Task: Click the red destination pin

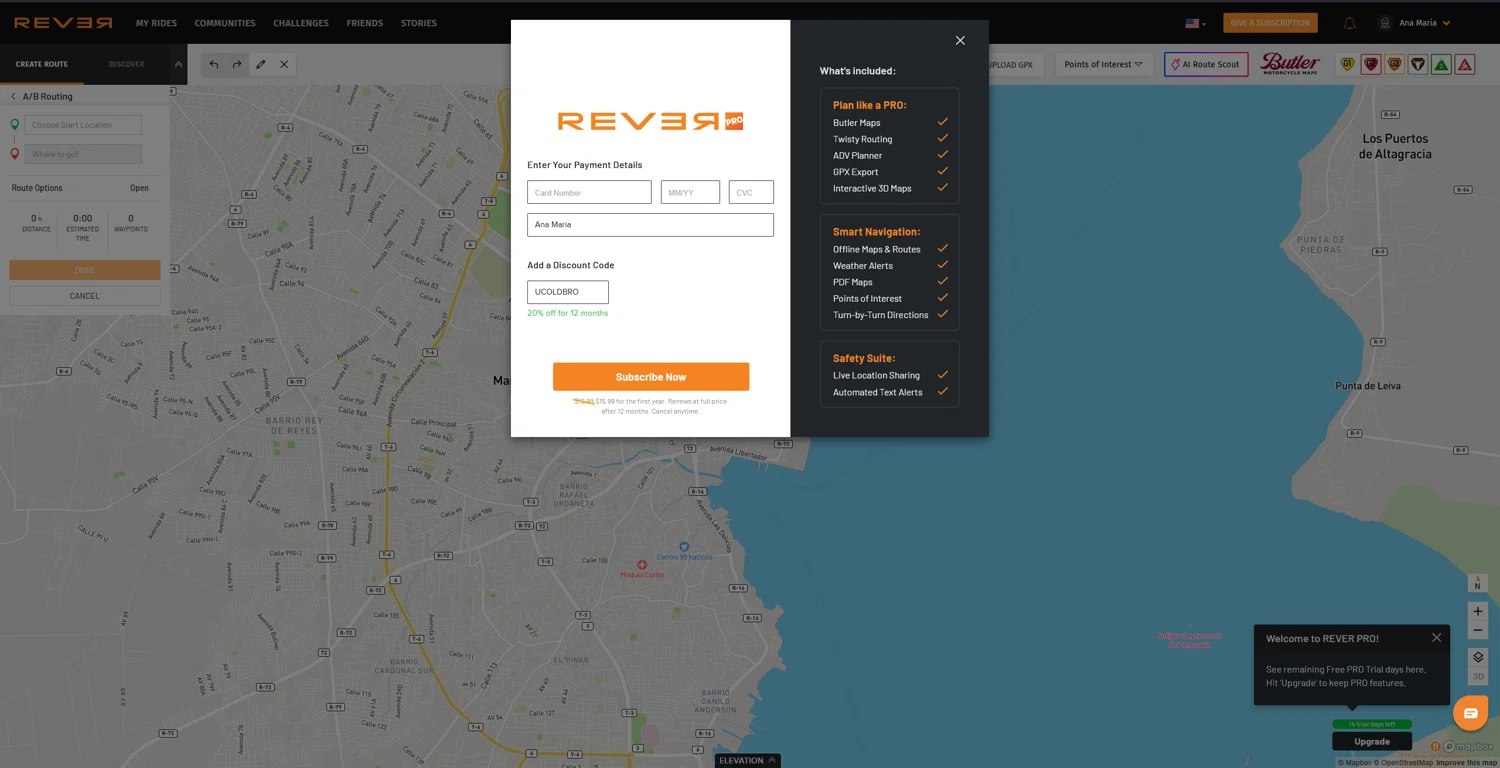Action: (x=15, y=154)
